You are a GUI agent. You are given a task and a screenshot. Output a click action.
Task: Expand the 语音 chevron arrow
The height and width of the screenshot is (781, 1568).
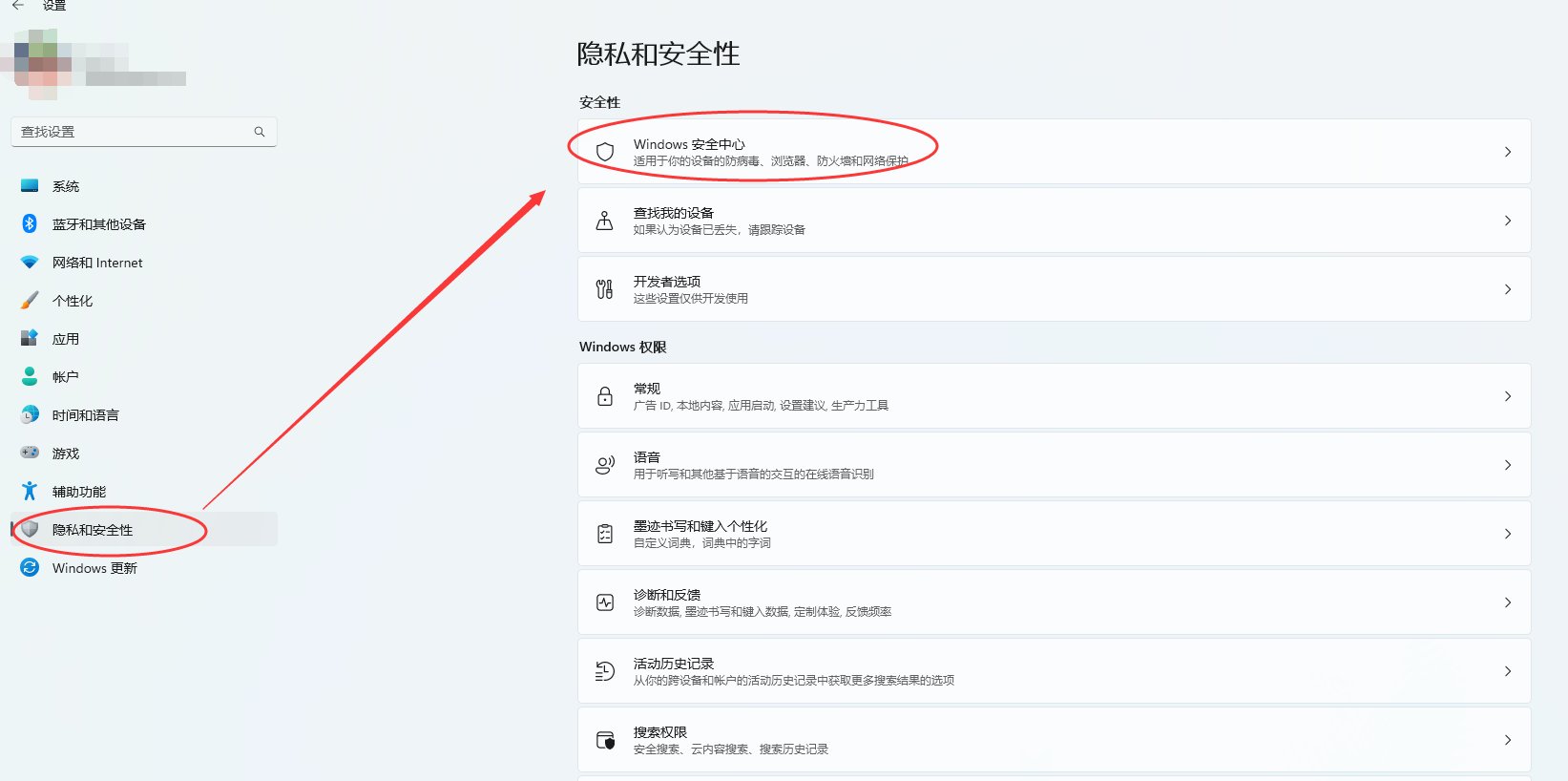click(1508, 465)
